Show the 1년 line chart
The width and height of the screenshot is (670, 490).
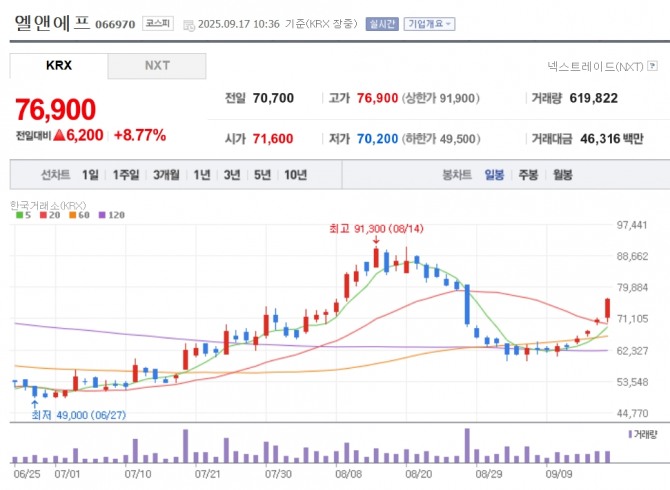[x=202, y=174]
